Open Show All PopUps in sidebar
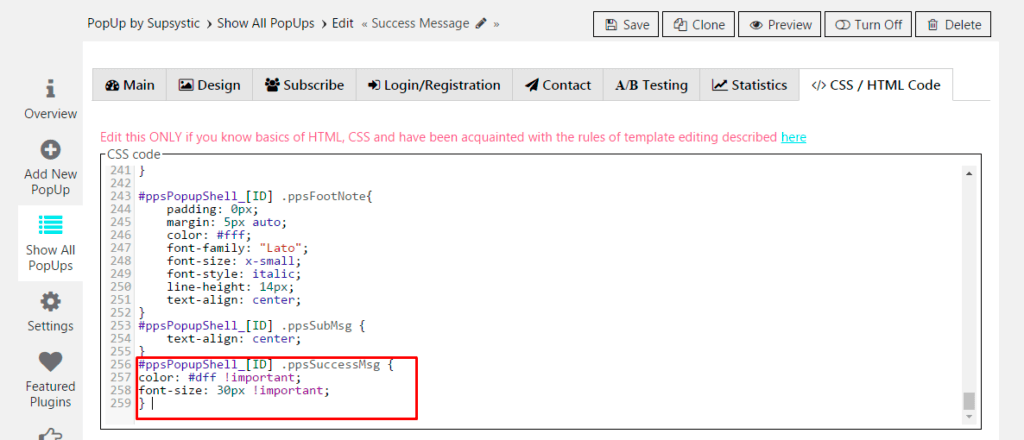 pos(50,244)
